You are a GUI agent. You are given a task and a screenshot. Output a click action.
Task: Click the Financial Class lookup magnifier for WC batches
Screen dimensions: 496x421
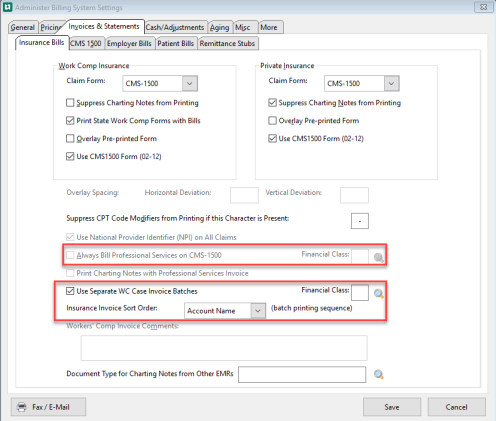(x=379, y=294)
